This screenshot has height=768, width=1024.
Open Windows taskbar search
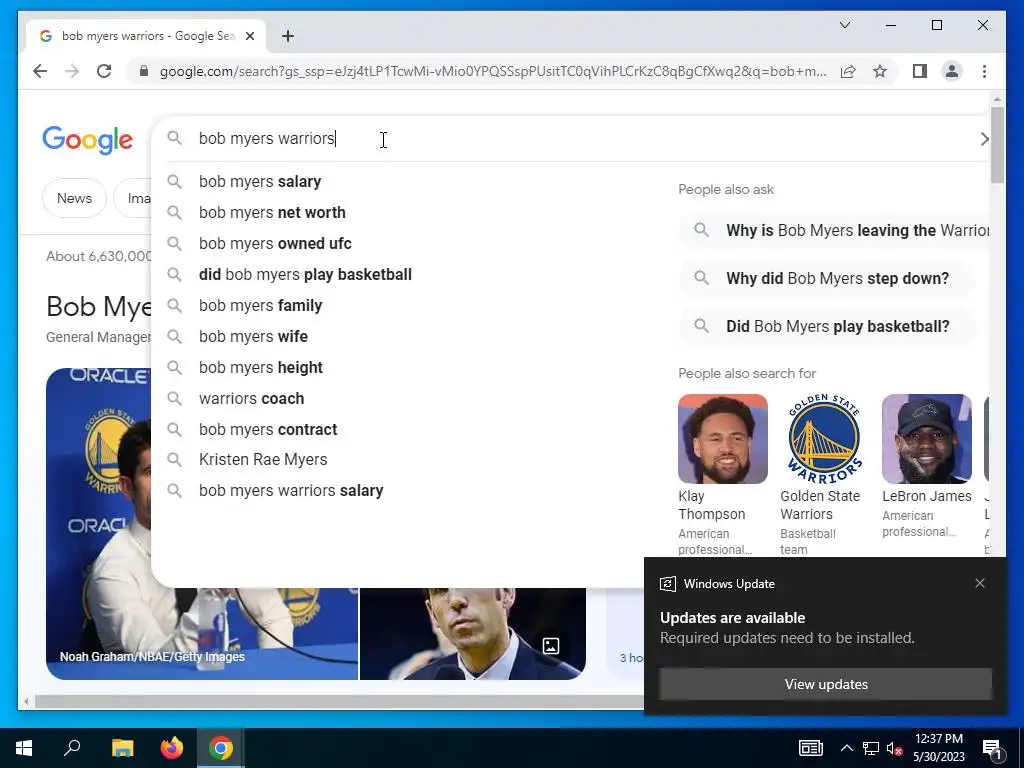pyautogui.click(x=72, y=748)
